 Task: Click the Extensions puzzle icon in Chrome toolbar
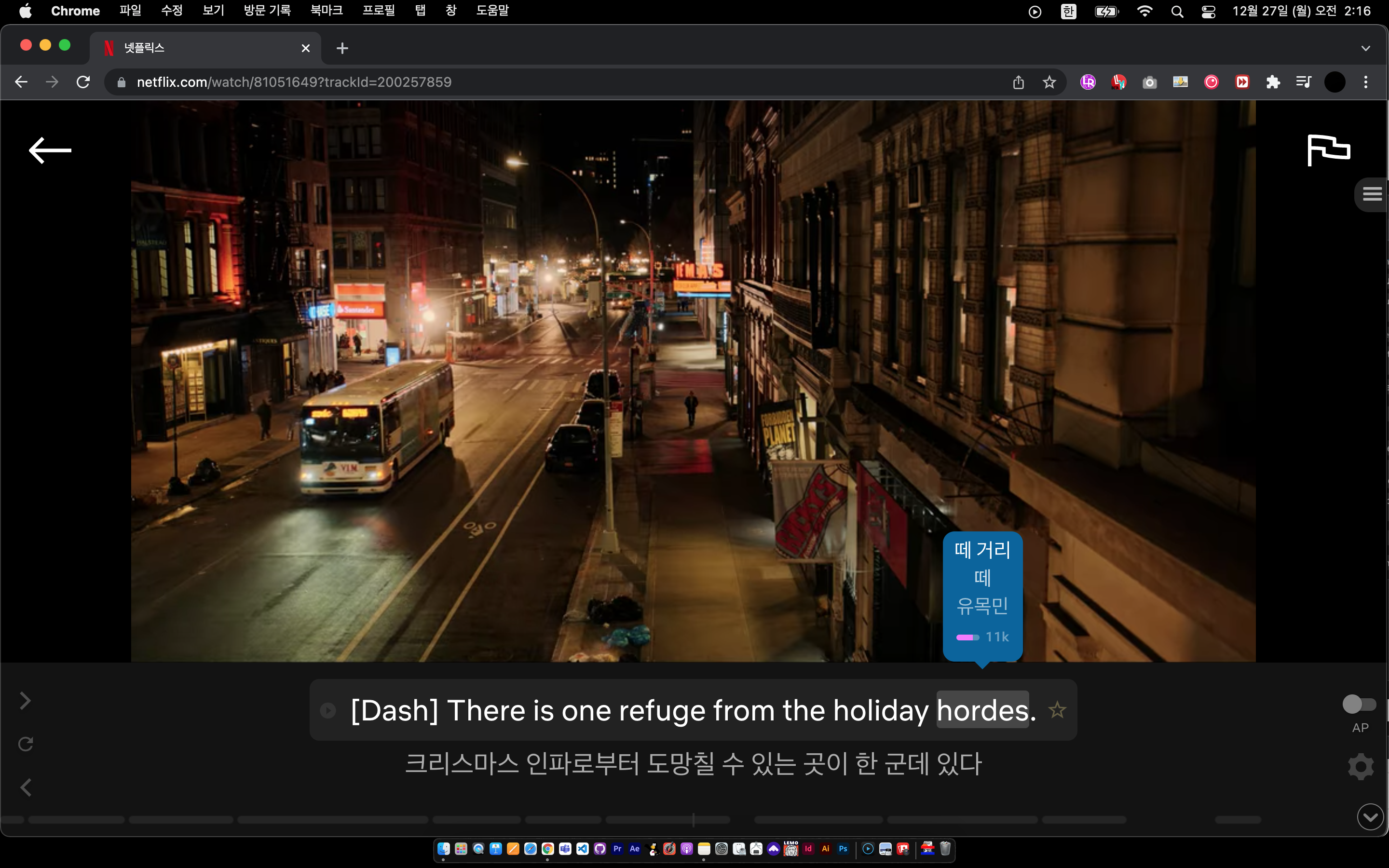click(1273, 82)
